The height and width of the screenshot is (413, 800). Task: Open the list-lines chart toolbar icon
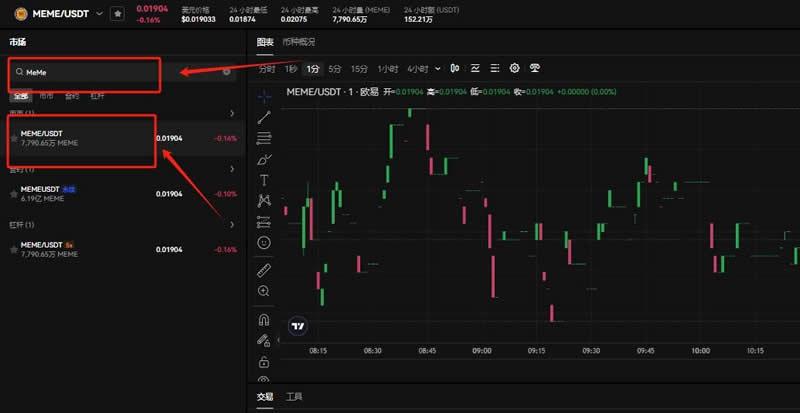tap(494, 68)
